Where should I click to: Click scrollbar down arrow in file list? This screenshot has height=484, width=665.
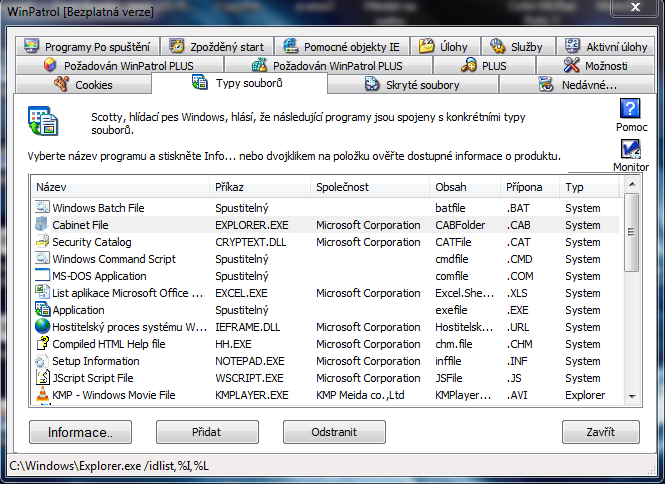[x=632, y=396]
